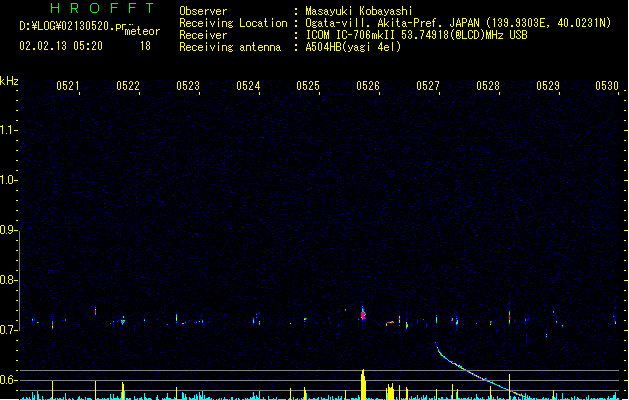This screenshot has height=400, width=629.
Task: Select the 0522 time marker
Action: point(128,85)
